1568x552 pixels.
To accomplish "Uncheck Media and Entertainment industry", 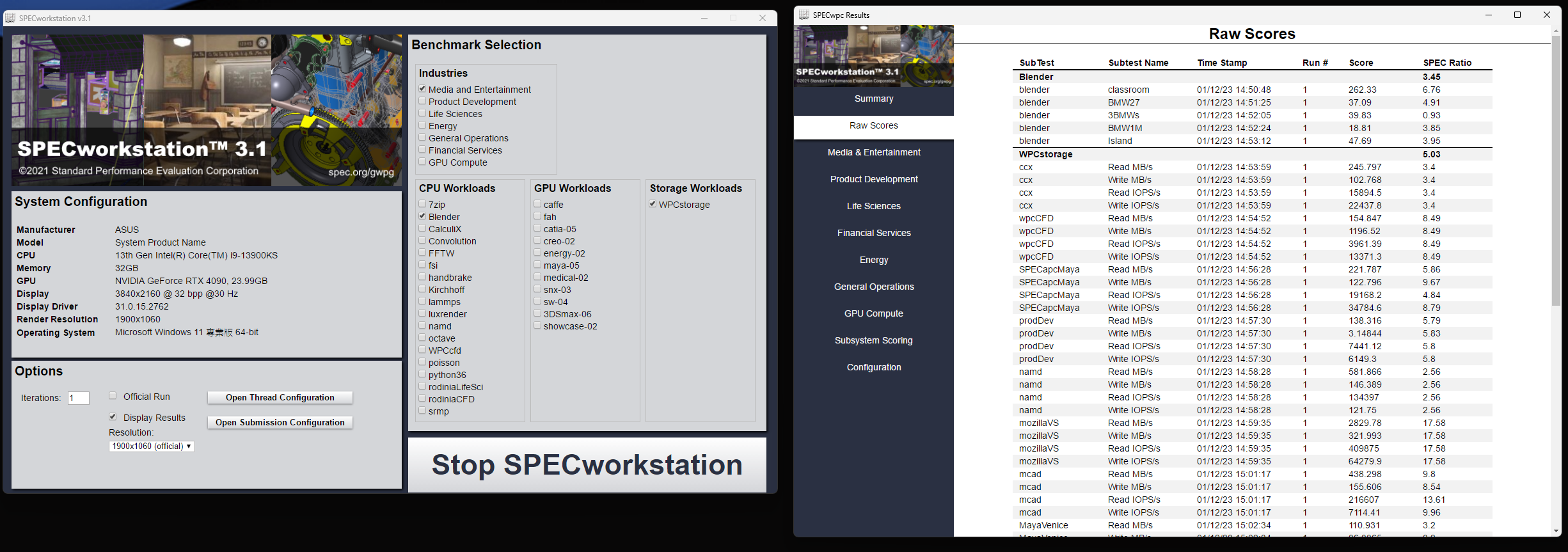I will pos(422,89).
